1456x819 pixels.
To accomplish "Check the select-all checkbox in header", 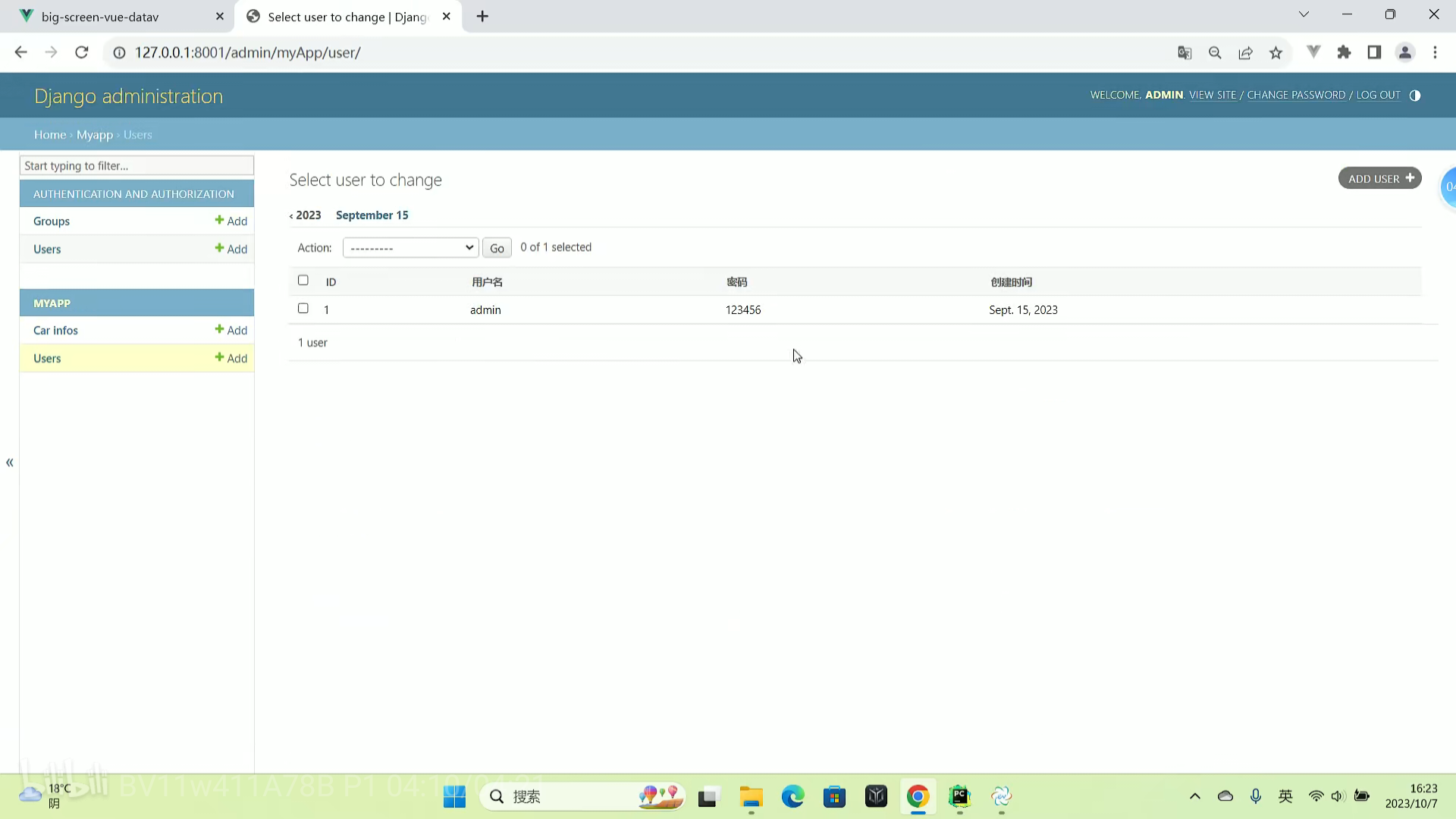I will click(303, 281).
